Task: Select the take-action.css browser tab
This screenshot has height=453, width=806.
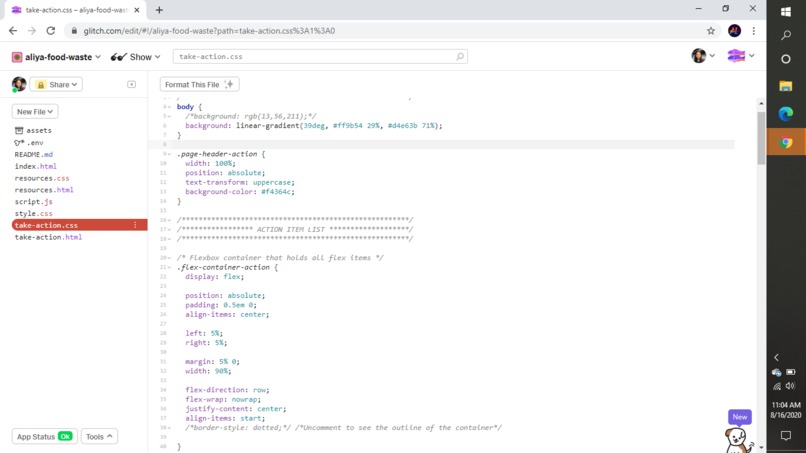Action: pos(76,10)
